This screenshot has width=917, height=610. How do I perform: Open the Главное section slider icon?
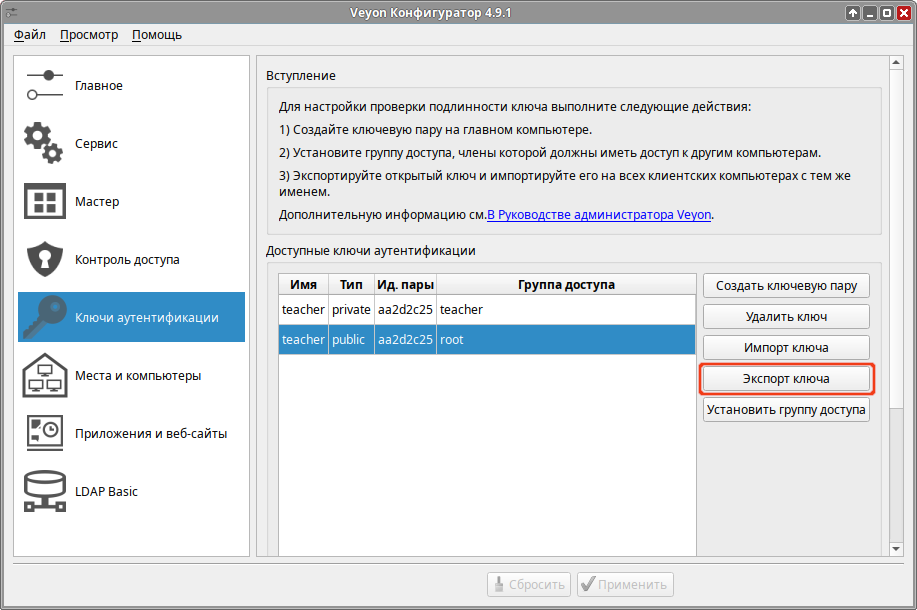point(44,85)
